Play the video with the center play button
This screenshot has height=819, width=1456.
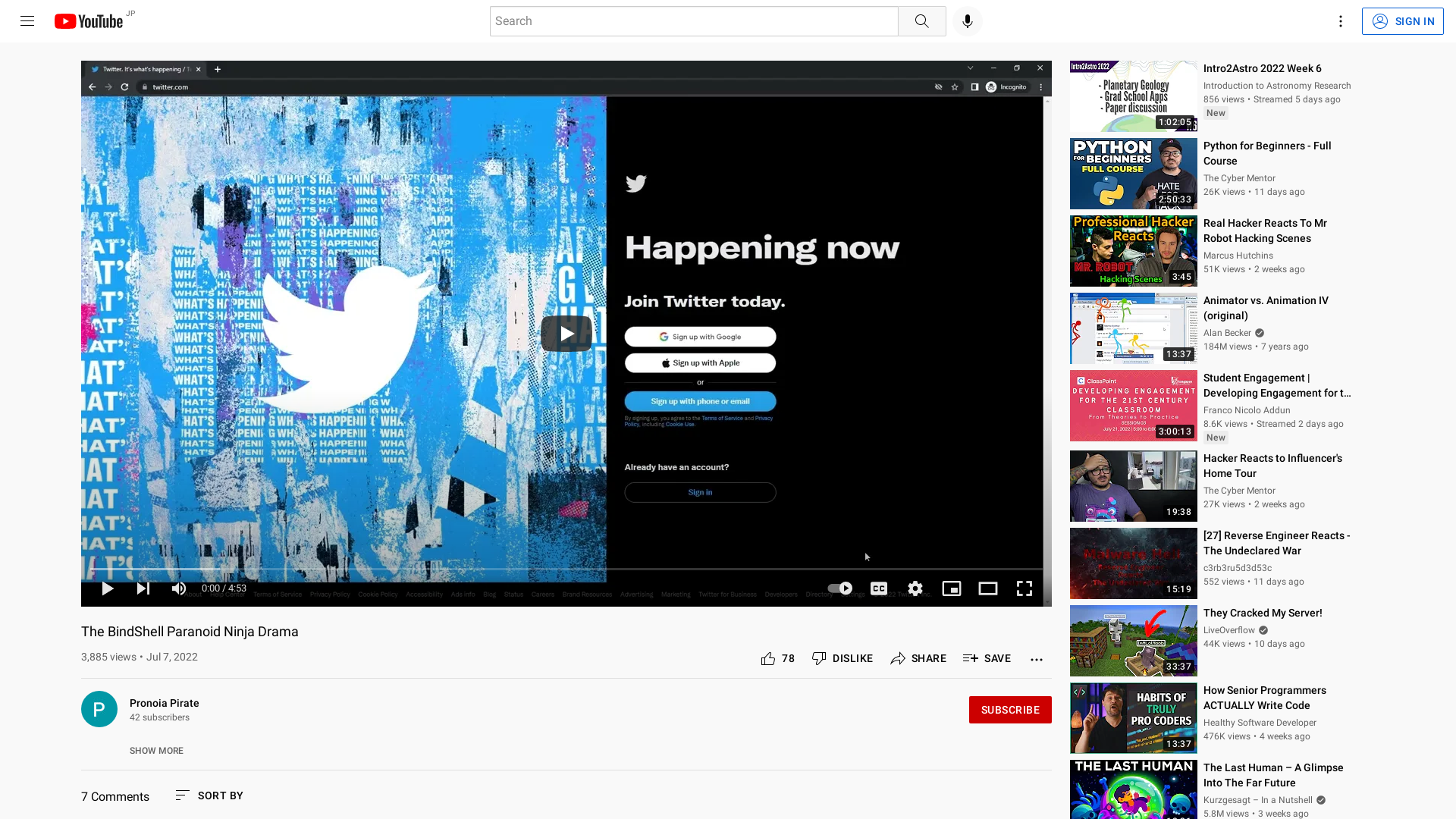(566, 334)
